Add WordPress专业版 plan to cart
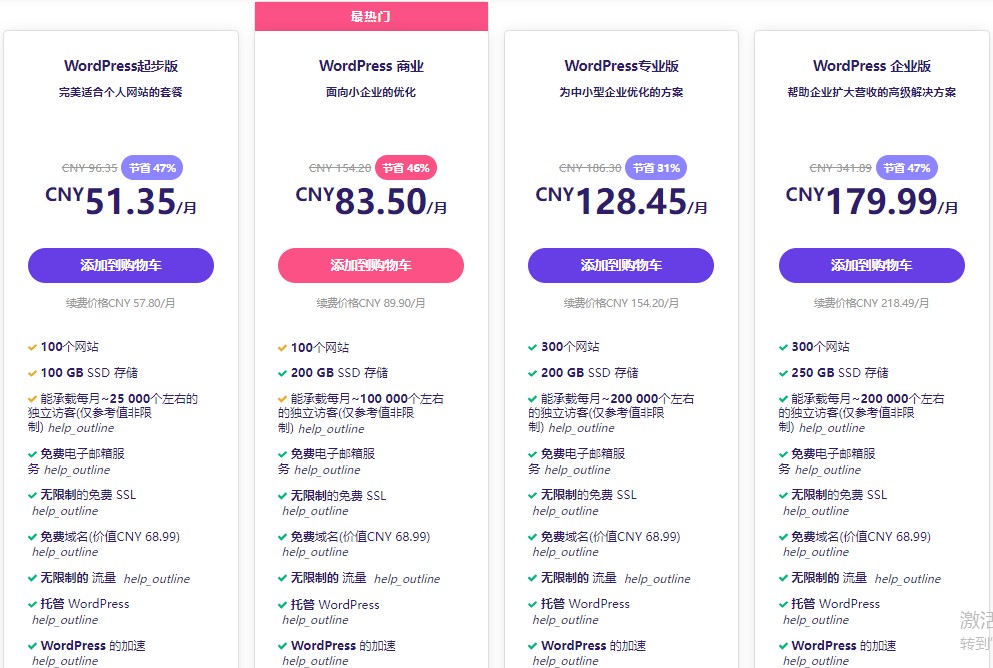 point(621,265)
